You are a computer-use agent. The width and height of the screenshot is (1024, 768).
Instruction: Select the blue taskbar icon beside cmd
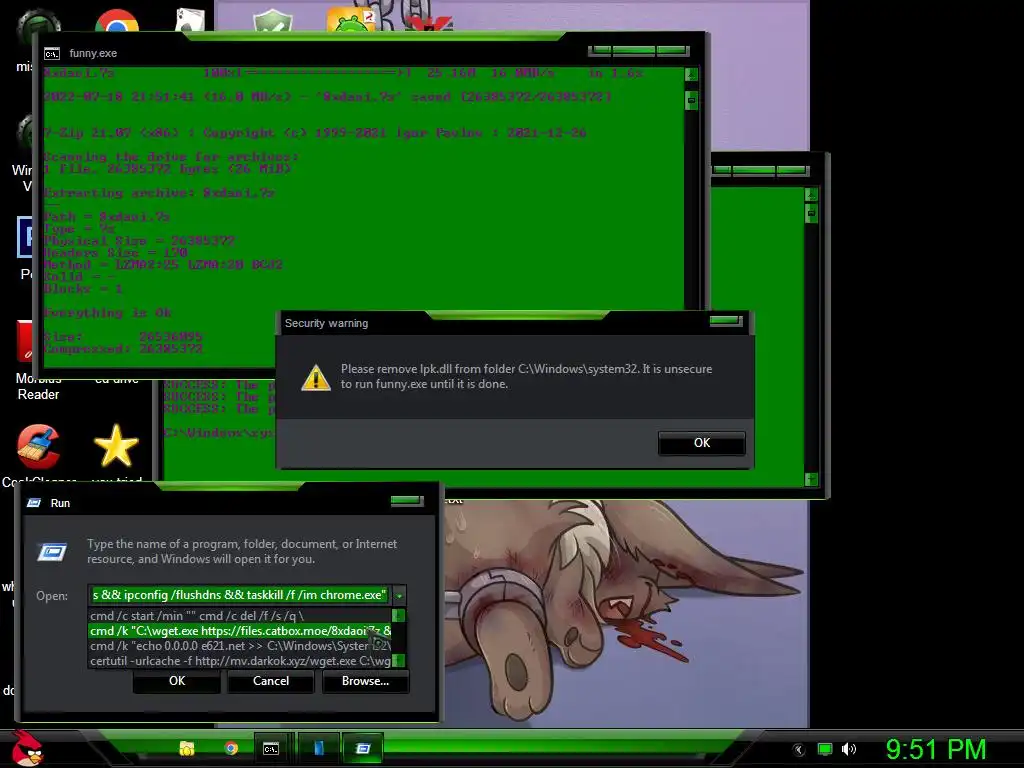[319, 748]
